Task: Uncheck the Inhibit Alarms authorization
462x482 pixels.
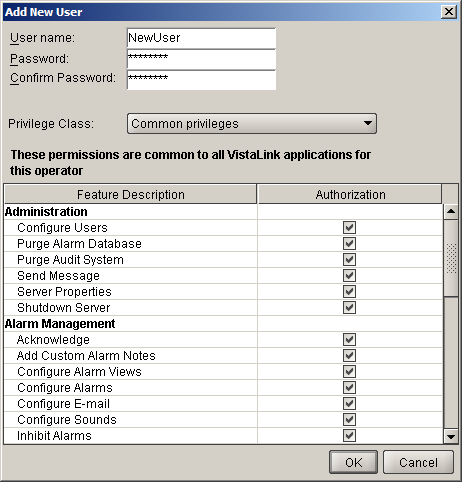Action: [x=349, y=436]
